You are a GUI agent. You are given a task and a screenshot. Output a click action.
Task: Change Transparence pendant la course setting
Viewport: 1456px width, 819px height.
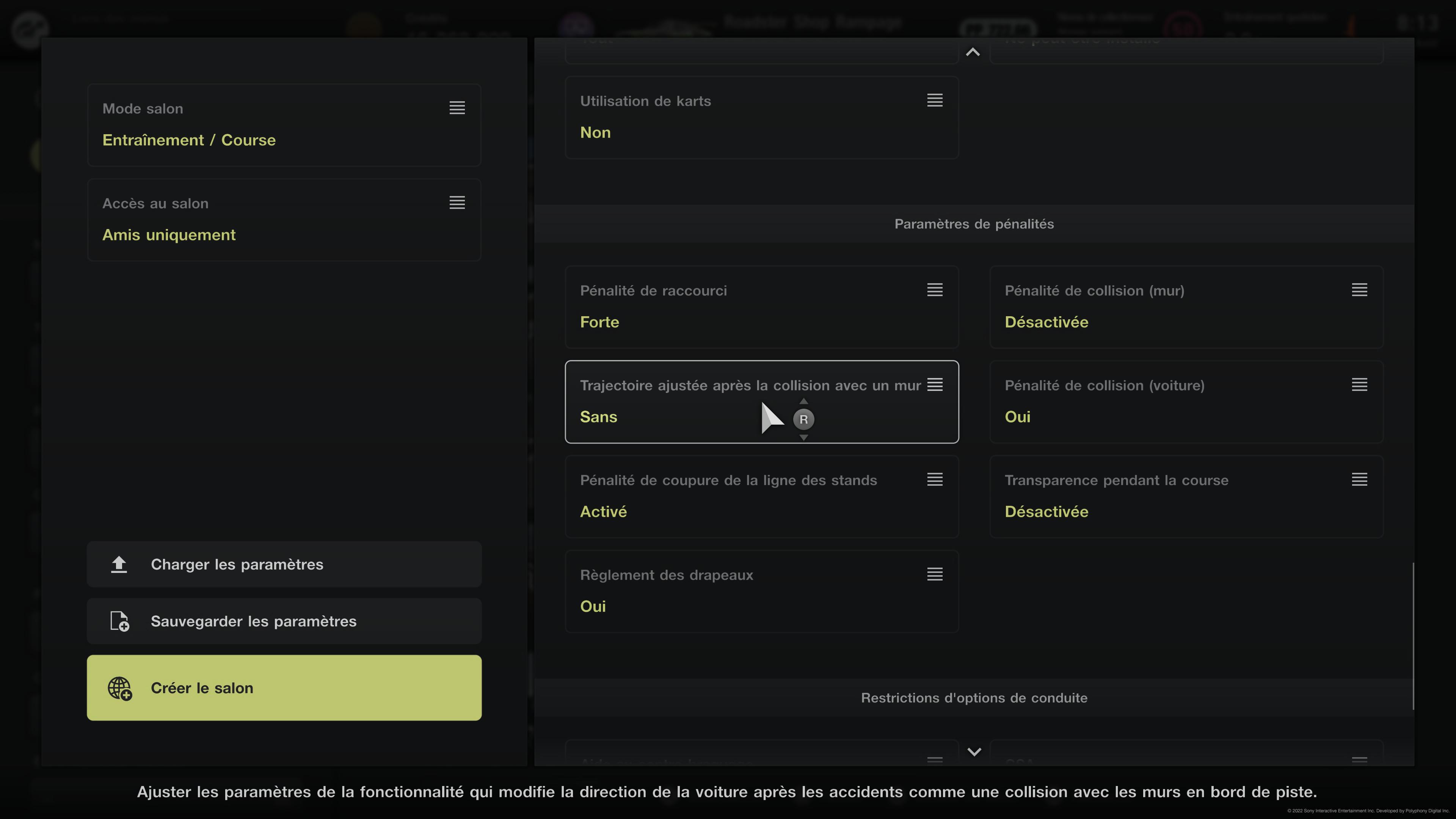click(1186, 497)
